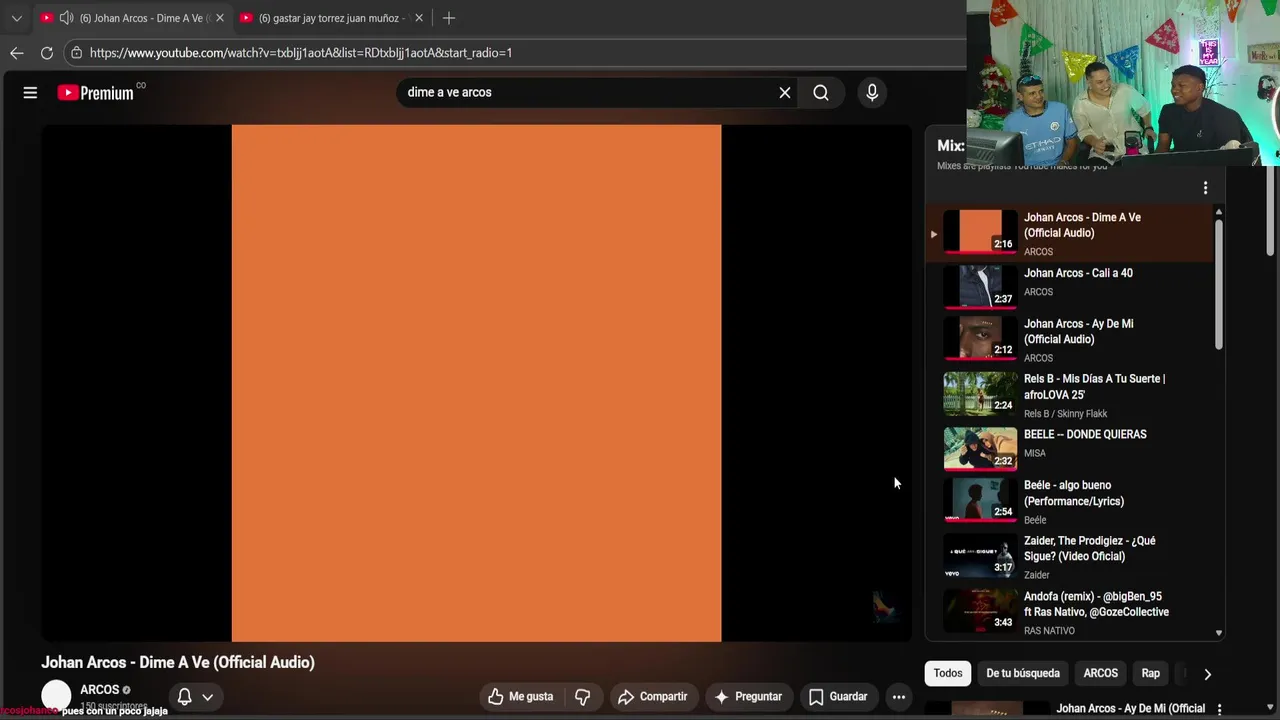1280x720 pixels.
Task: Click the orange video player area
Action: tap(476, 383)
